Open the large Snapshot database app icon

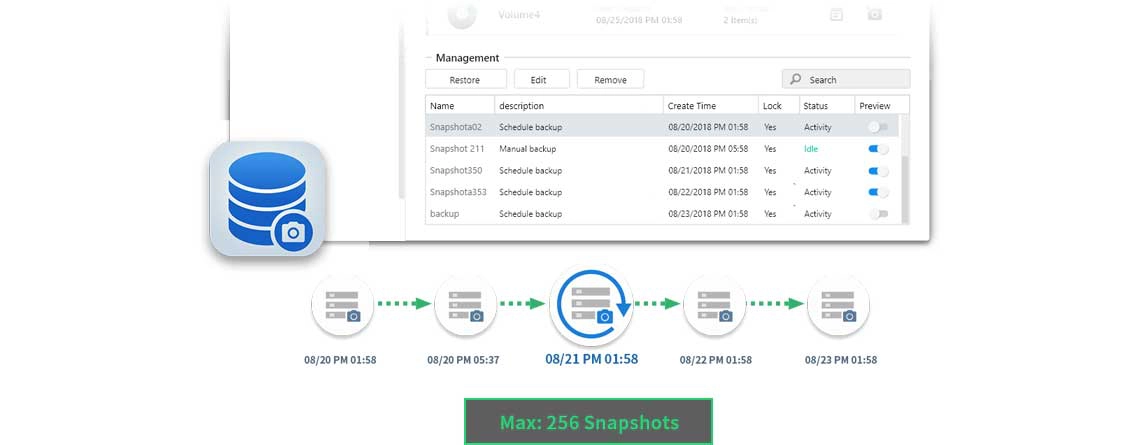[x=267, y=199]
